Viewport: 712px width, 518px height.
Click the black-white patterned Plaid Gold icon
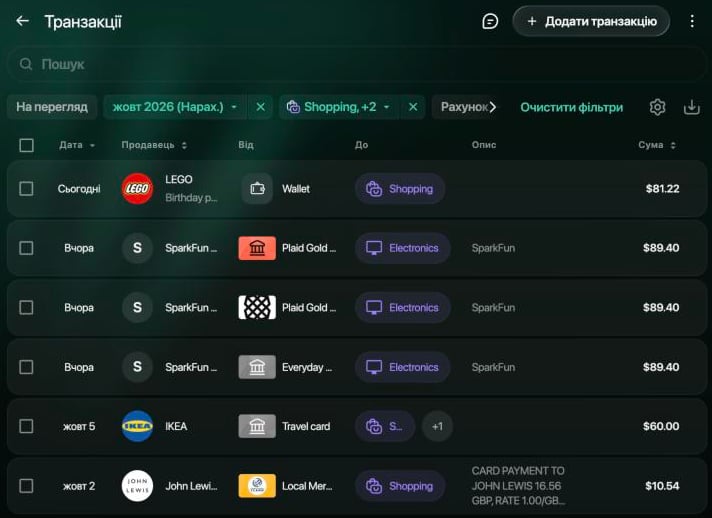(257, 307)
